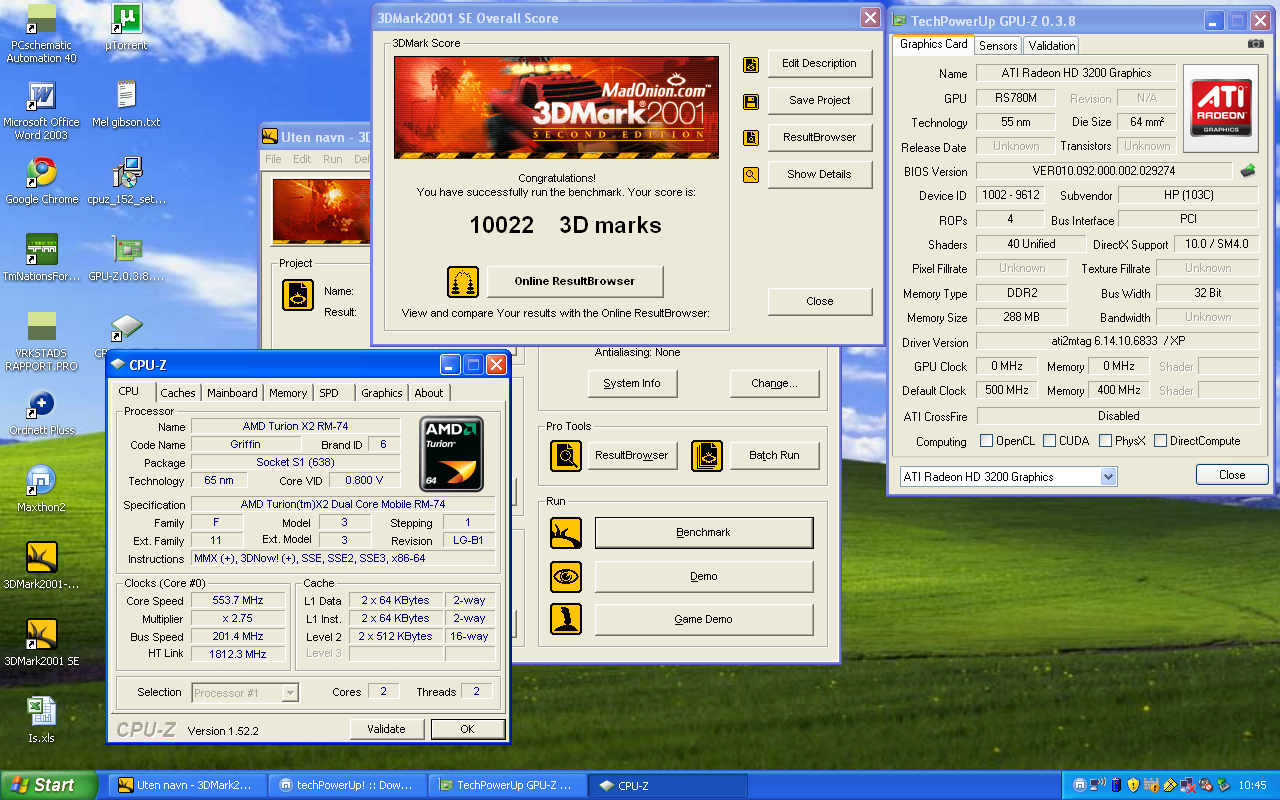This screenshot has height=800, width=1280.
Task: Click the Close button in GPU-Z
Action: (x=1232, y=475)
